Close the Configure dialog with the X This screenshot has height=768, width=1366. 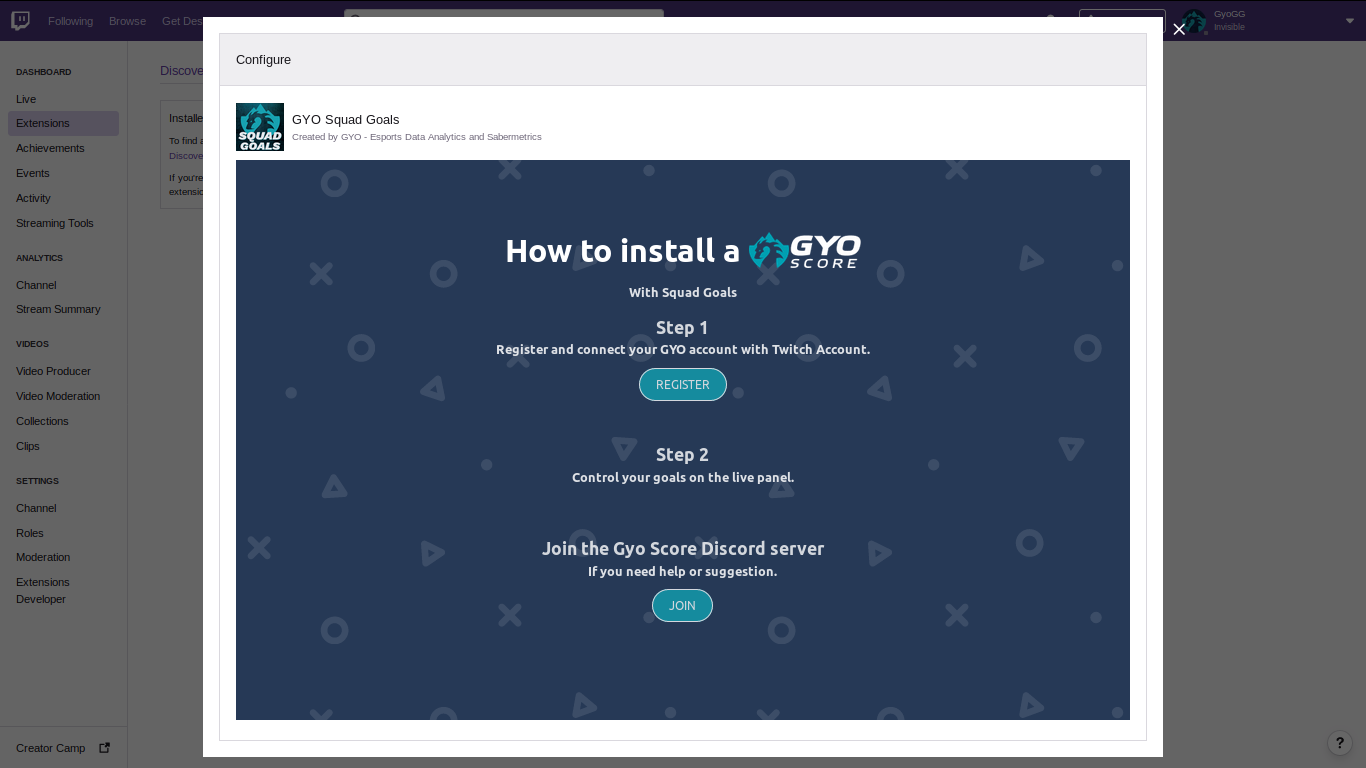pyautogui.click(x=1179, y=29)
